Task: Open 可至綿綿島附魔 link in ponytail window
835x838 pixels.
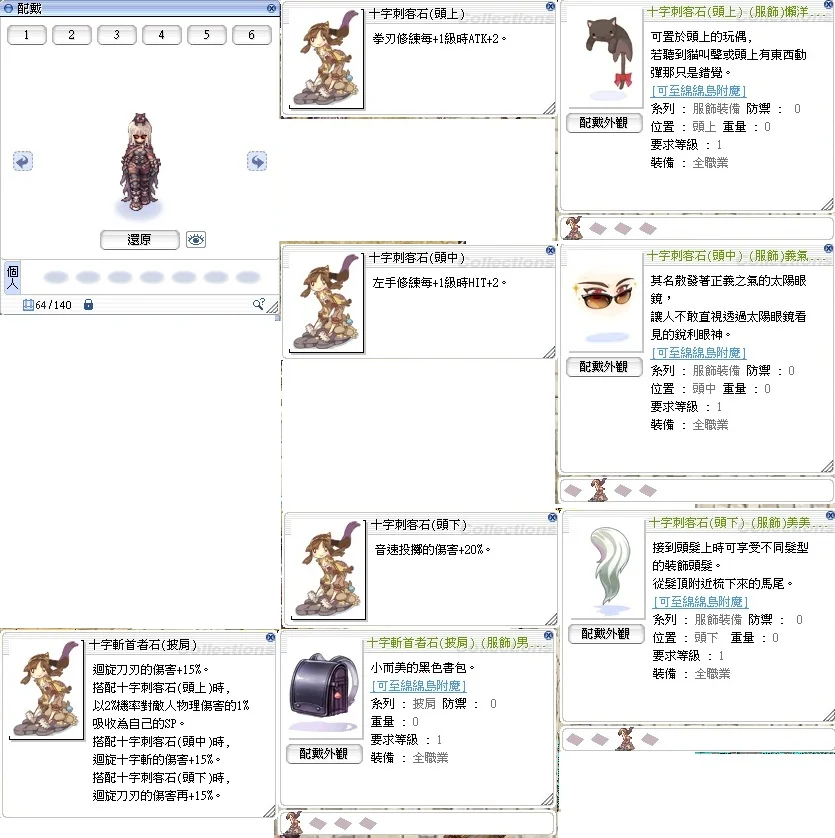Action: (700, 601)
